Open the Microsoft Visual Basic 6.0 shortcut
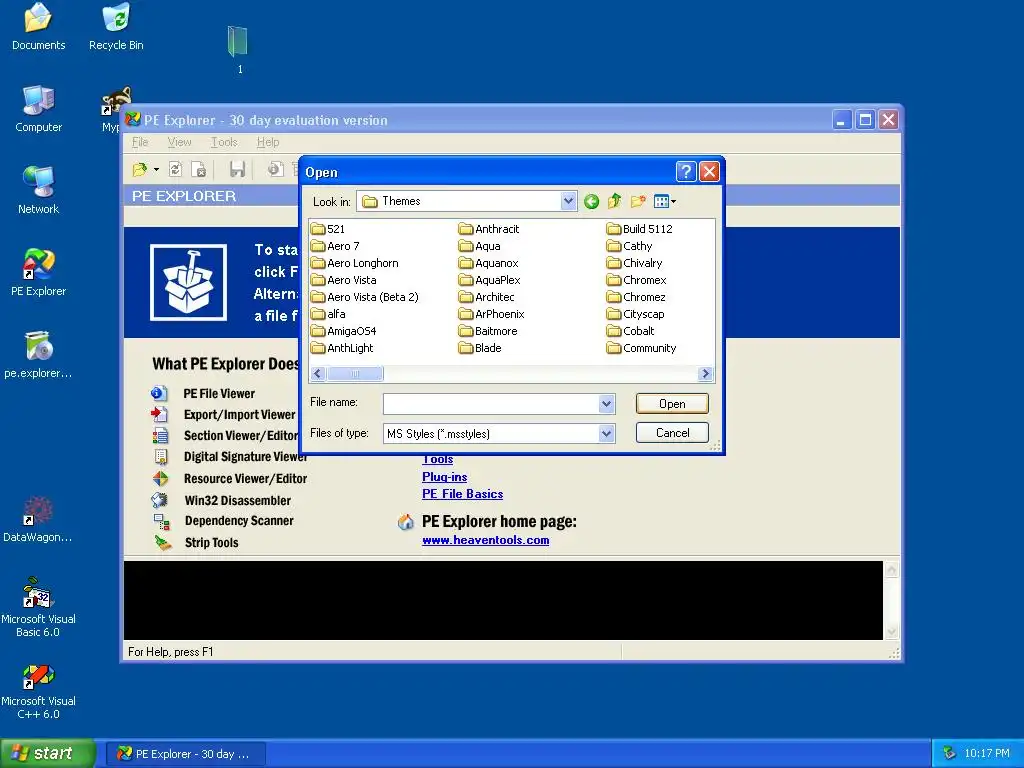Screen dimensions: 1024x768 click(x=39, y=607)
